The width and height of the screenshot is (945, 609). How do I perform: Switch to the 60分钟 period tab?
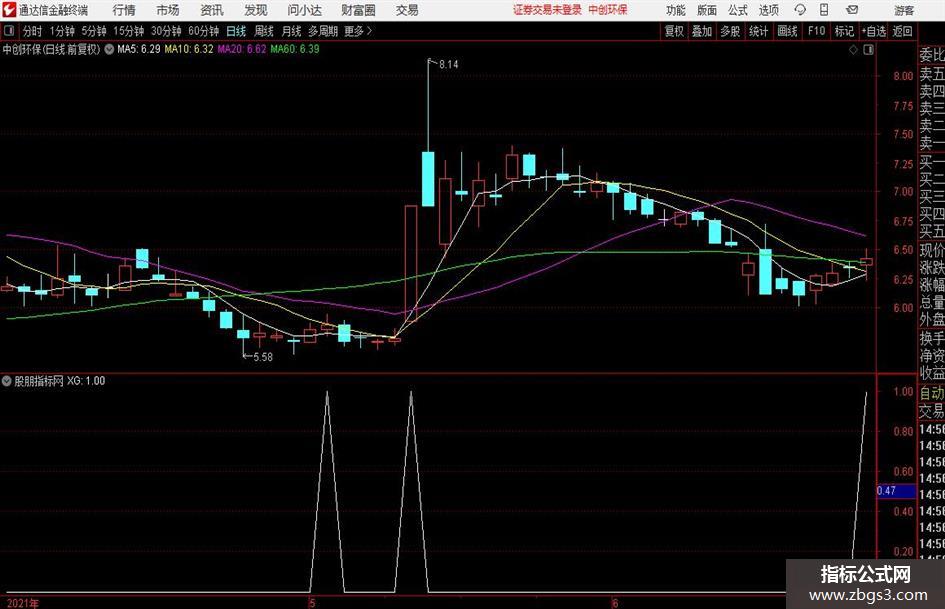pos(204,31)
